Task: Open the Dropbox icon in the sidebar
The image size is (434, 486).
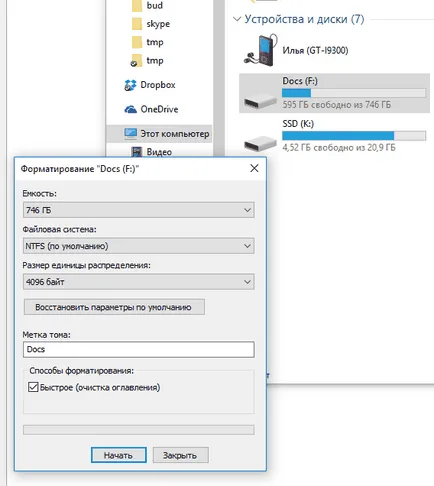Action: [x=130, y=85]
